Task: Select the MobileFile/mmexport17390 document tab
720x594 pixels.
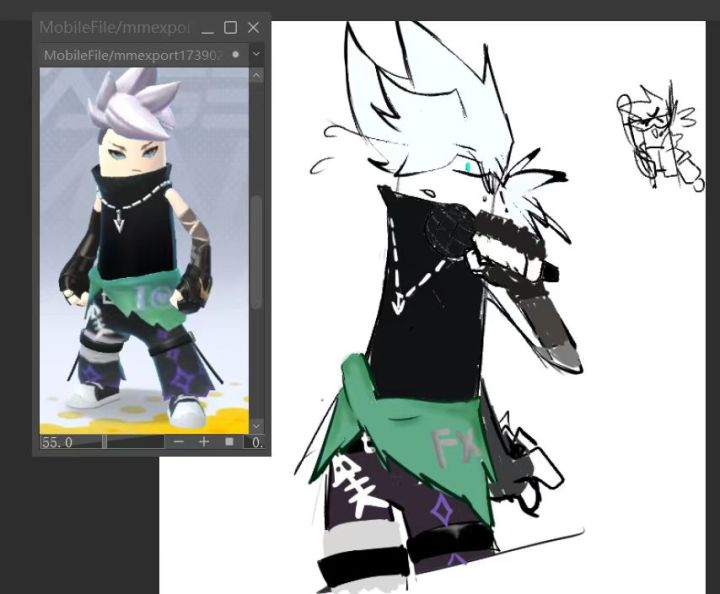Action: pos(144,55)
